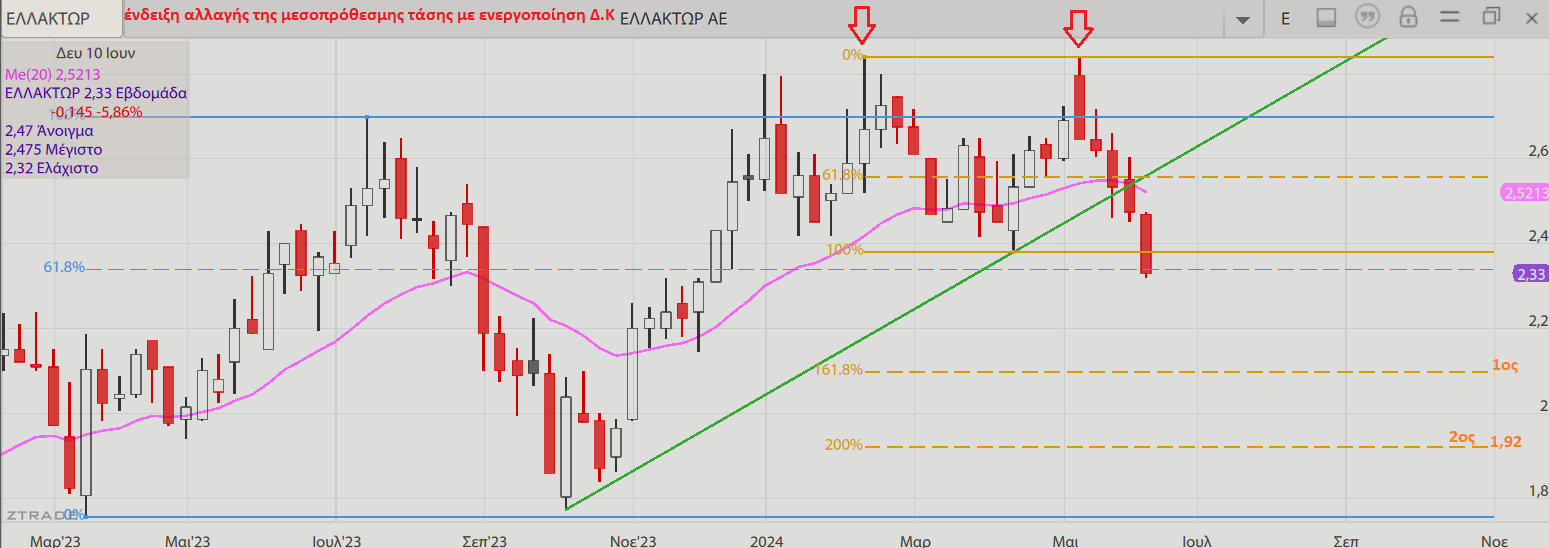
Task: Click the 1ος target label
Action: 1505,366
